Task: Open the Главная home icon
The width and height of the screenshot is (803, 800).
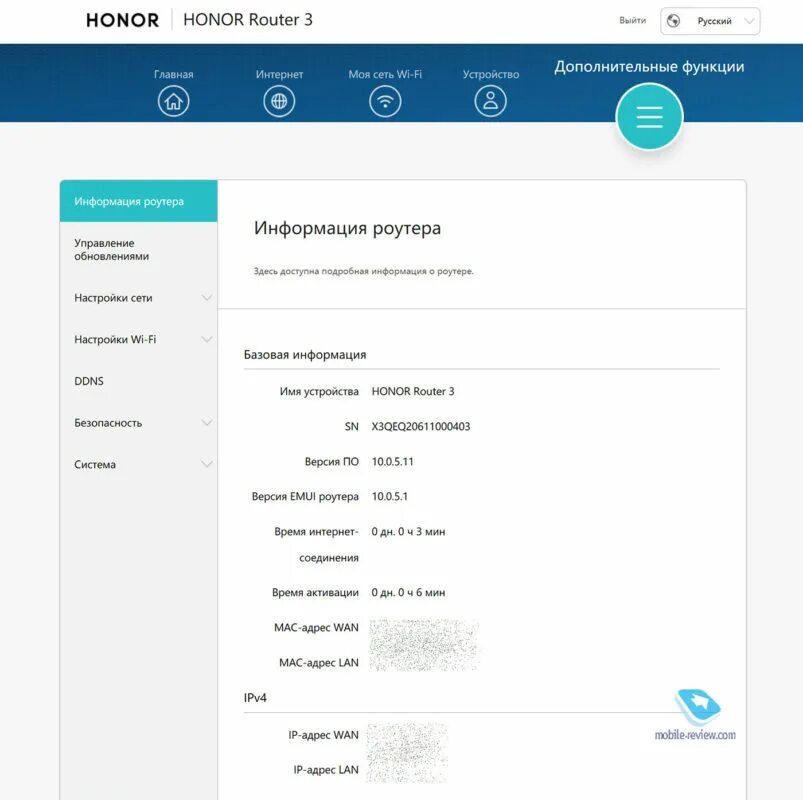Action: coord(173,100)
